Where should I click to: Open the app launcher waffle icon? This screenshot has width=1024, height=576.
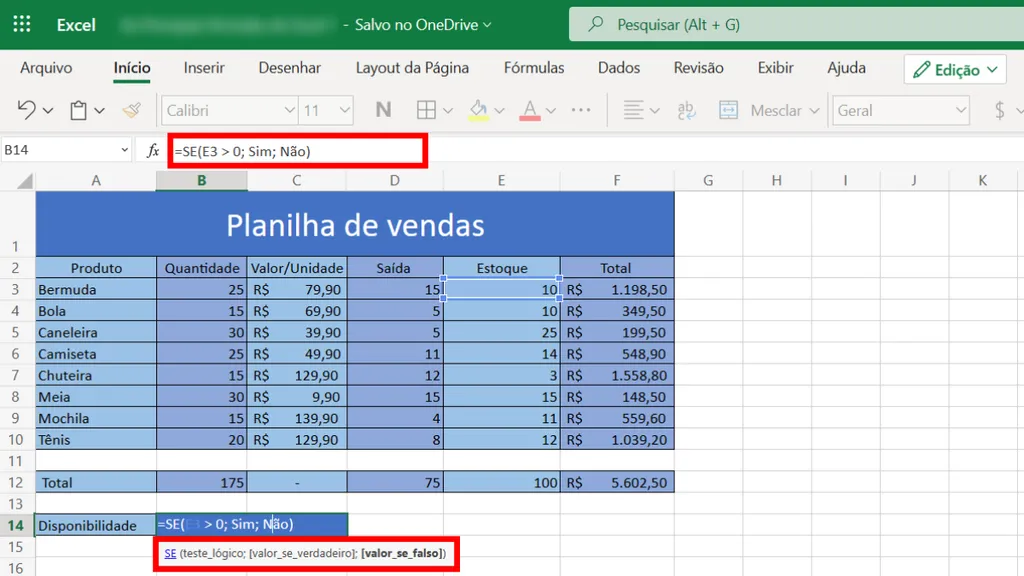(x=21, y=25)
